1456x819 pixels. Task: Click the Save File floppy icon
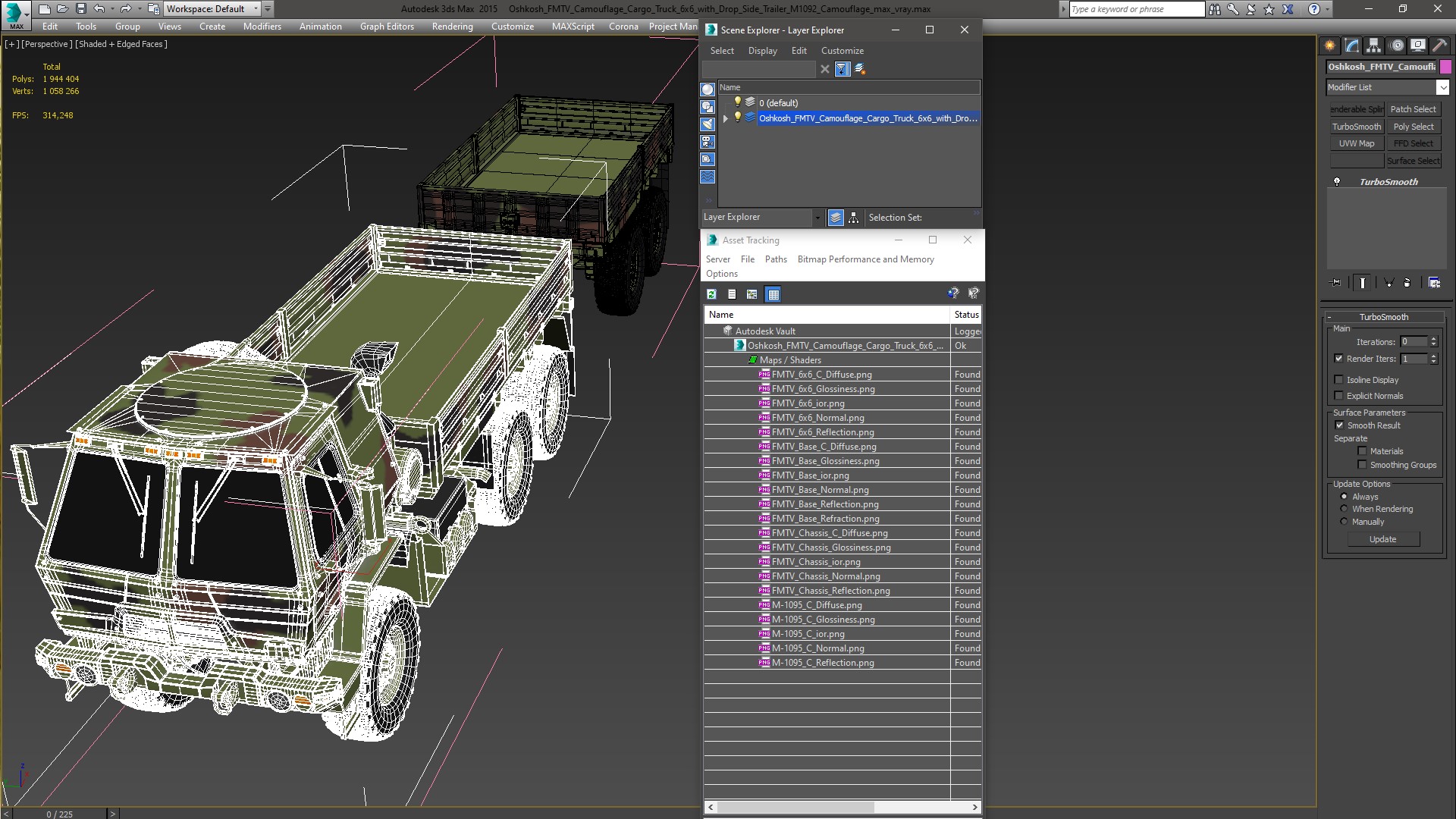(x=80, y=9)
